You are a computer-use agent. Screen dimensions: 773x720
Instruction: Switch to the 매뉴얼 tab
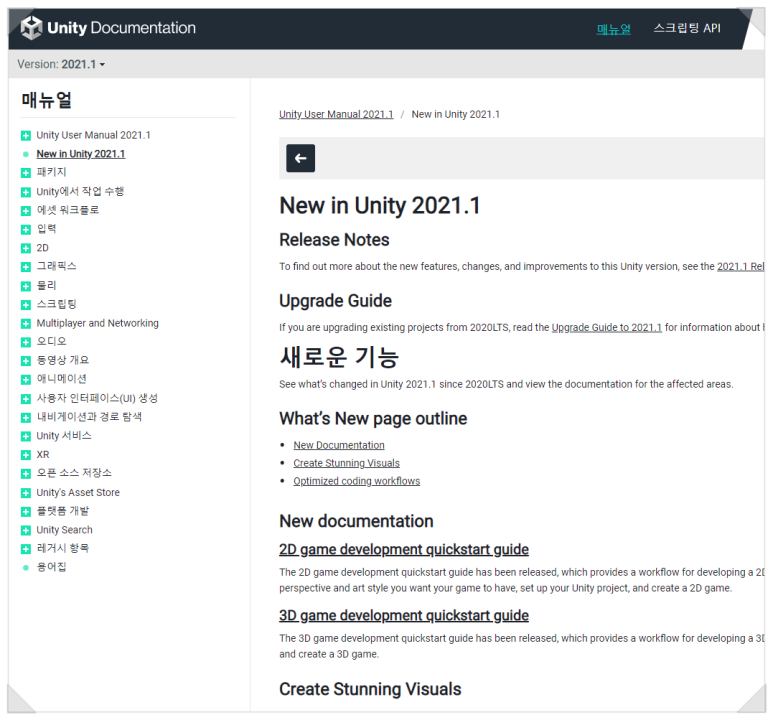coord(613,29)
